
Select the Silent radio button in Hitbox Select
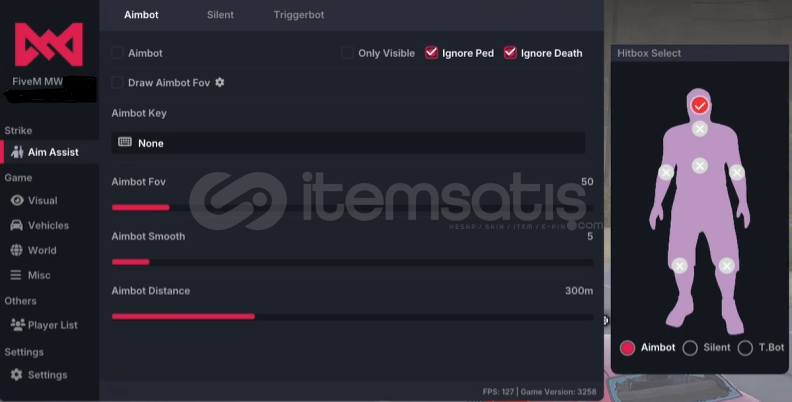tap(690, 348)
